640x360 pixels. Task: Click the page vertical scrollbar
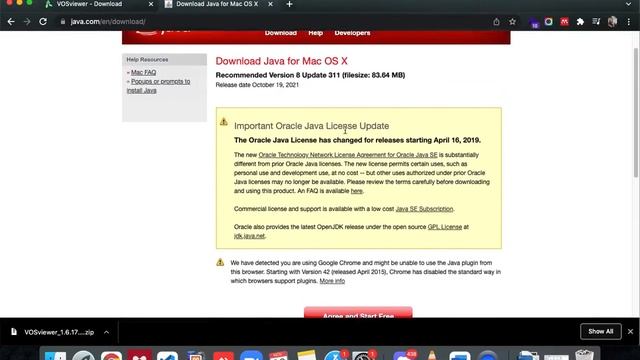click(636, 113)
